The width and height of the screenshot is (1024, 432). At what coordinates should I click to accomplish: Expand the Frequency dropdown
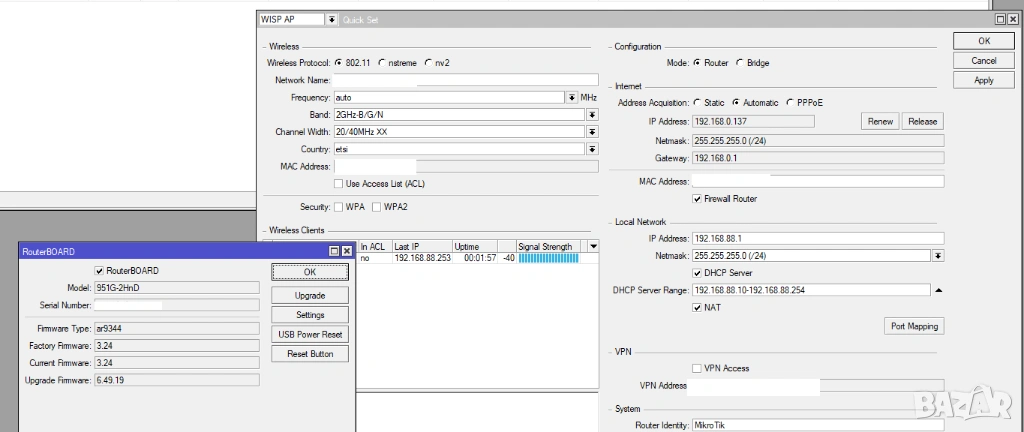570,98
